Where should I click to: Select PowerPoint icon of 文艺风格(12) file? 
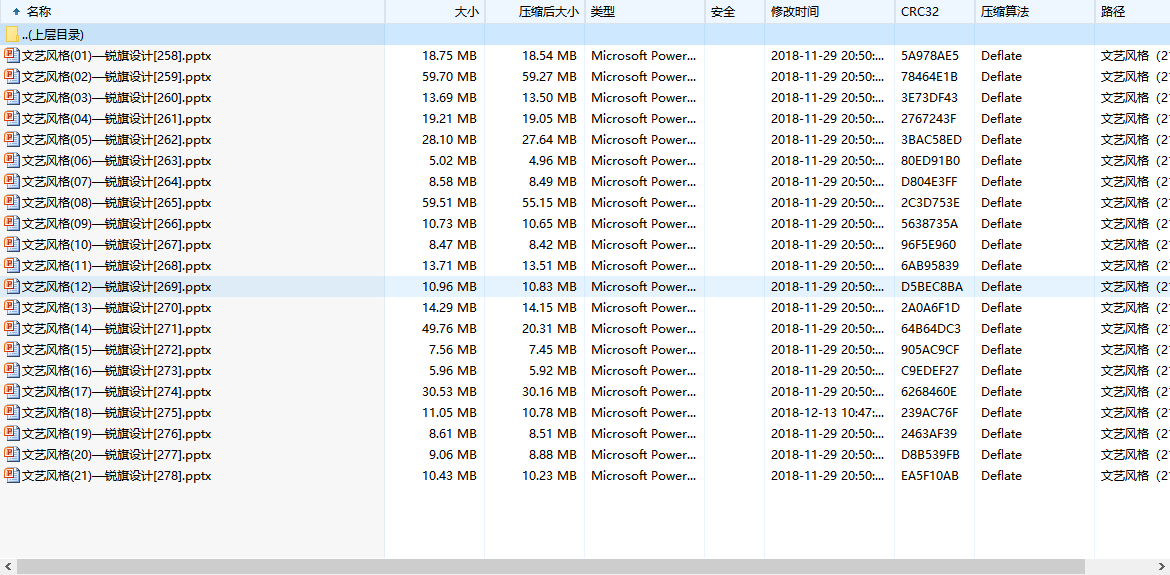pos(11,286)
